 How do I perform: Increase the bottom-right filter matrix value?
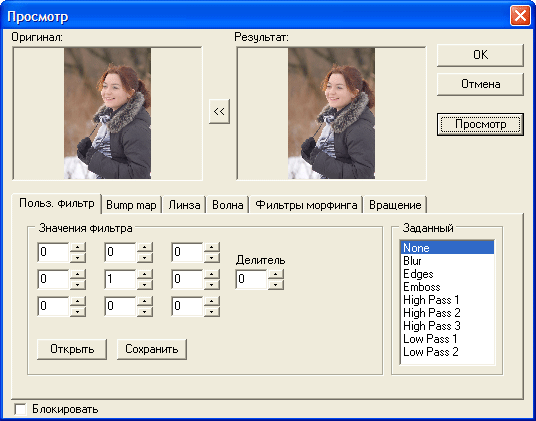[x=212, y=301]
